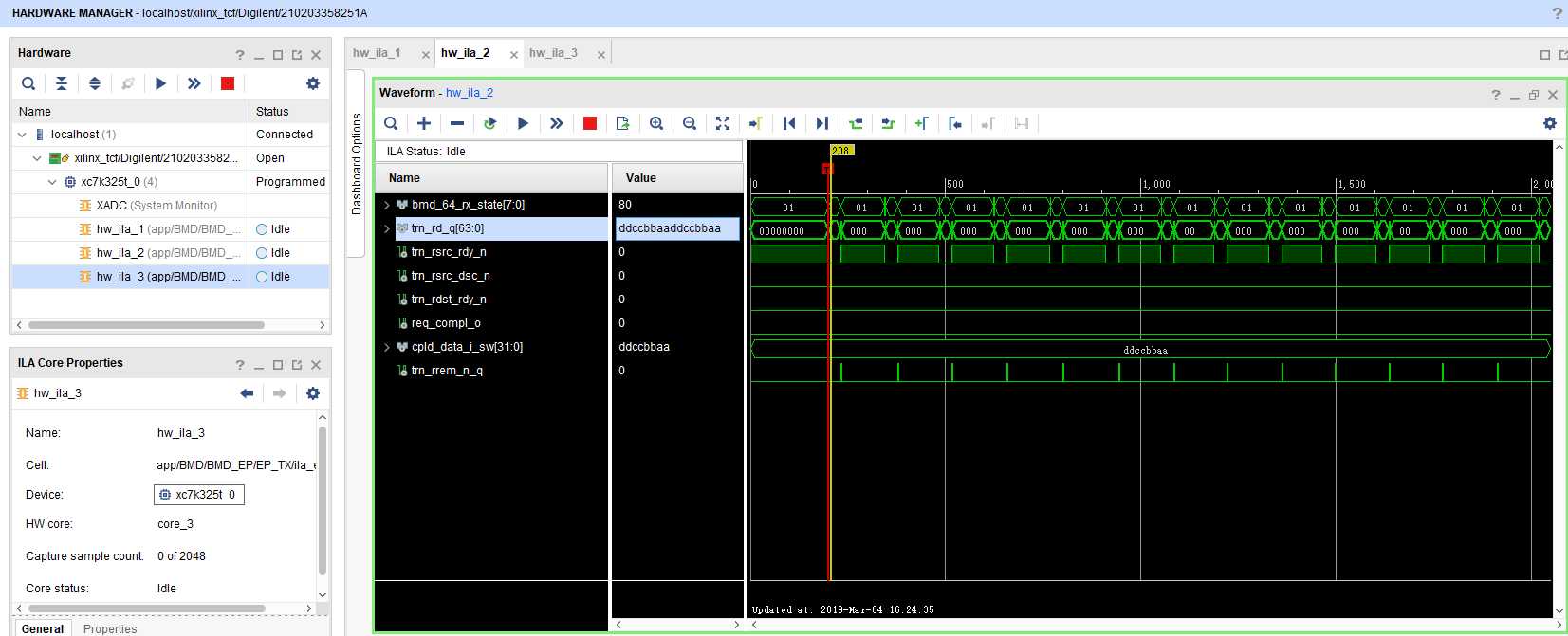Click ILA Core Properties vertical scrollbar

(x=323, y=500)
